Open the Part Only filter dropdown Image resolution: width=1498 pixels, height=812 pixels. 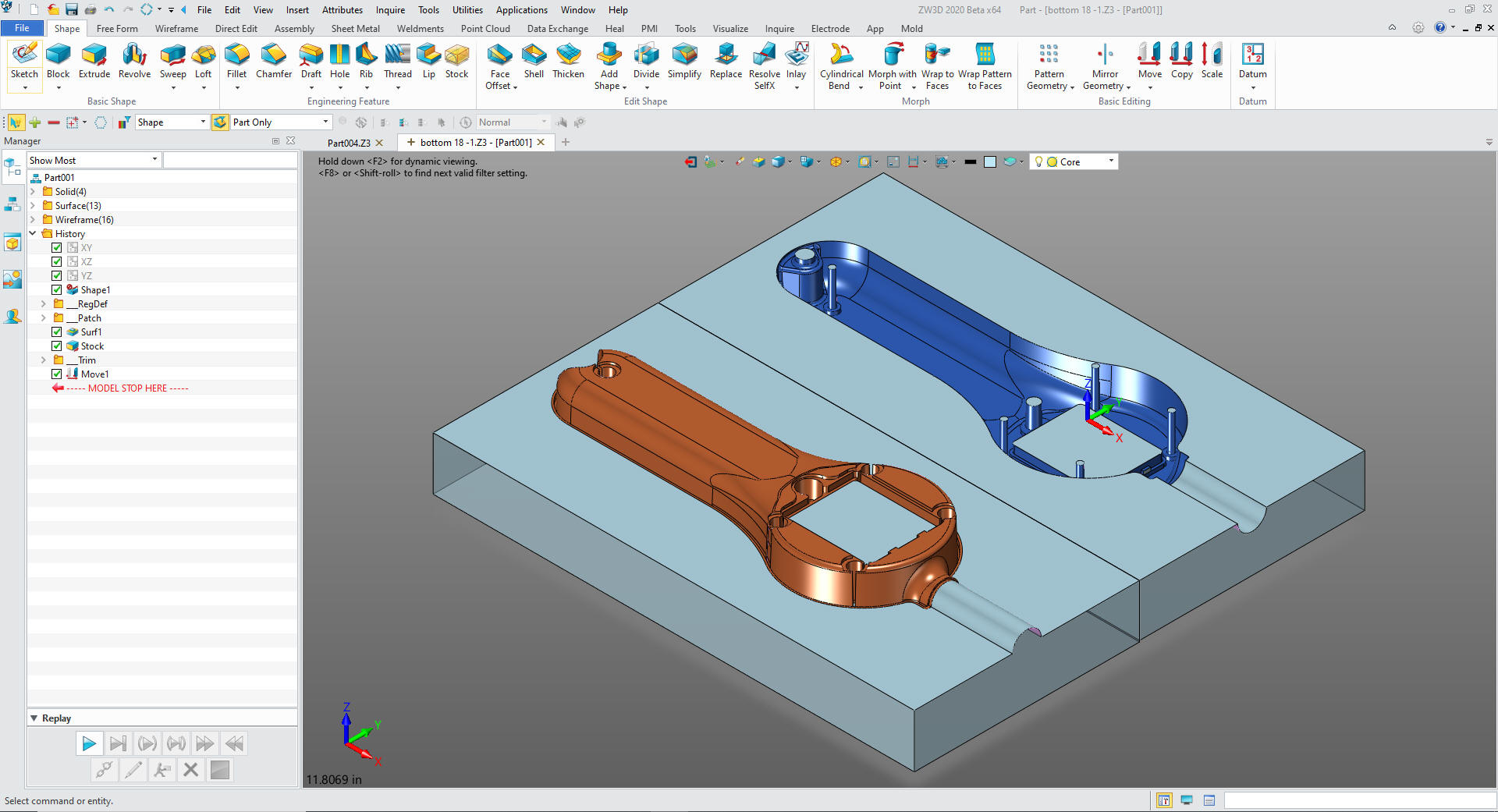[325, 122]
